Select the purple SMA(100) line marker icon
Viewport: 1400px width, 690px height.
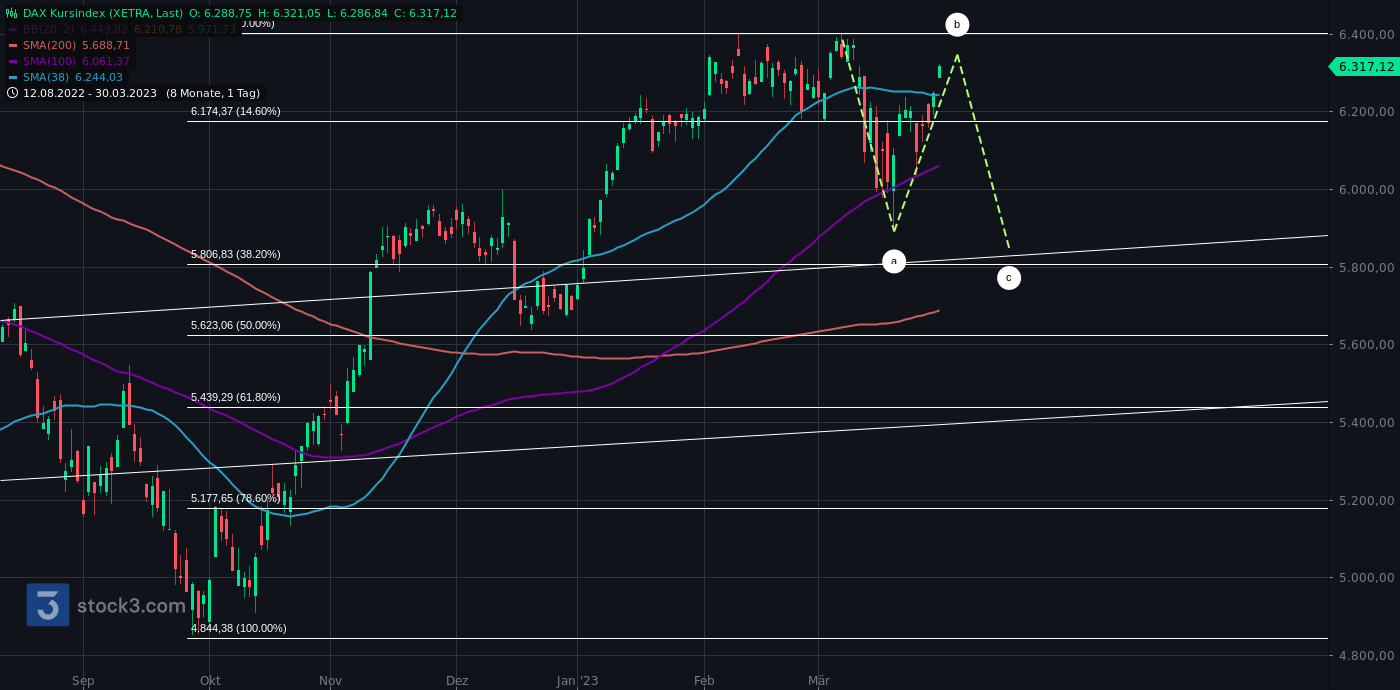12,60
